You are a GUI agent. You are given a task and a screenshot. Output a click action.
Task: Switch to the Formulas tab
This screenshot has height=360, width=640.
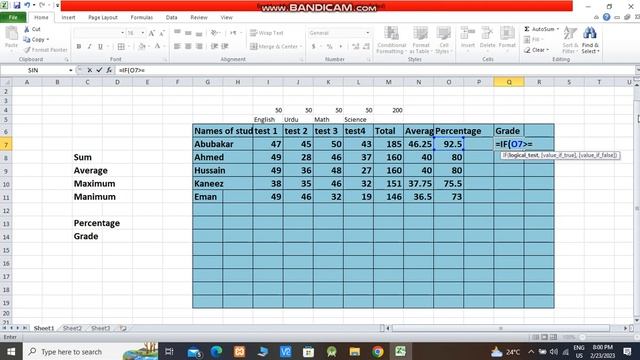tap(141, 18)
